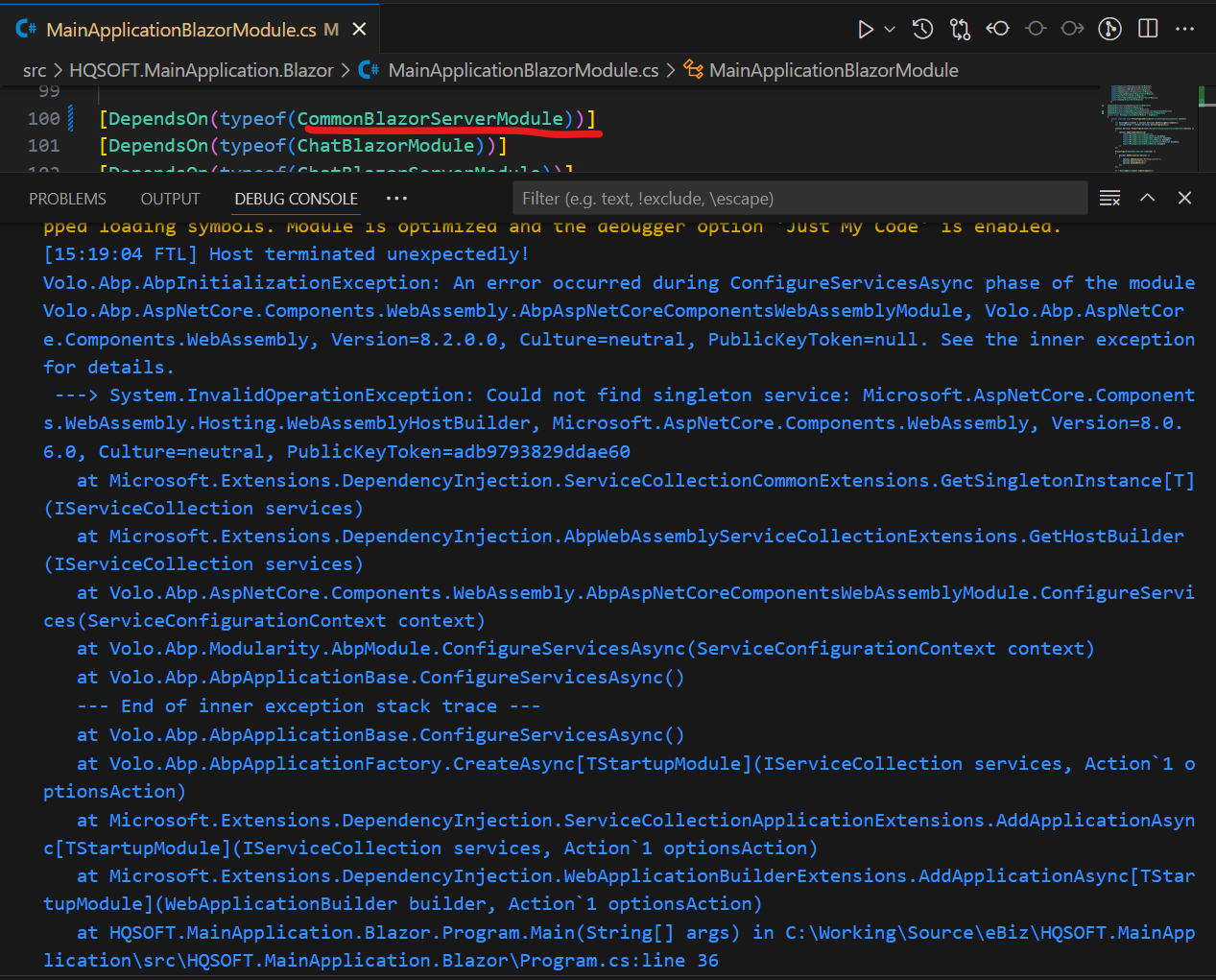Click HQSOFT.MainApplication.Blazor breadcrumb folder

point(201,70)
